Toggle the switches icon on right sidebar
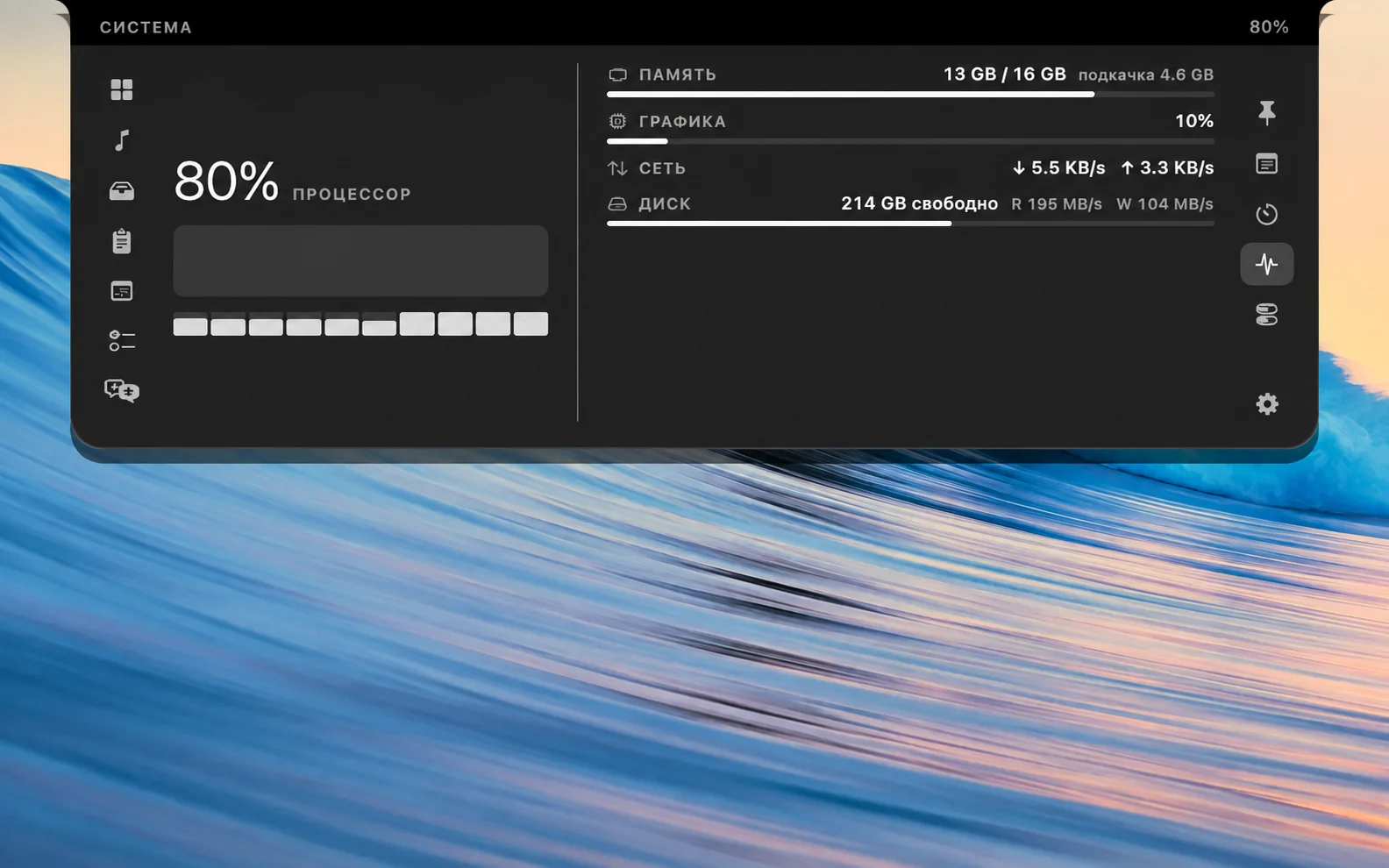 tap(1266, 315)
